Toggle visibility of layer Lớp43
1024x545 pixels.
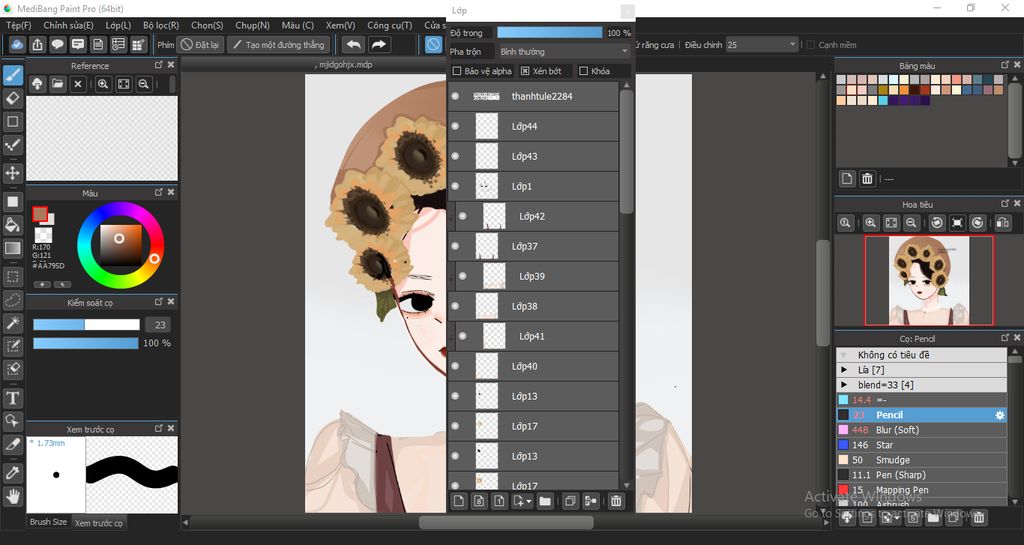pyautogui.click(x=455, y=156)
